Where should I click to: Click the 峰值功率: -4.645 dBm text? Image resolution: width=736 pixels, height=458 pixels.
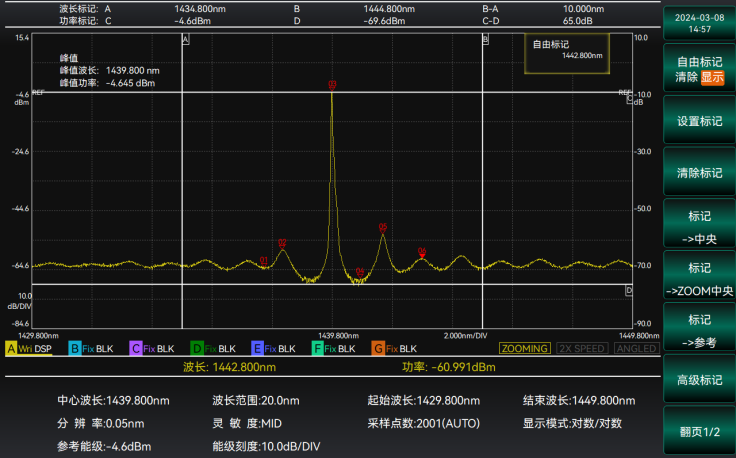tap(107, 84)
